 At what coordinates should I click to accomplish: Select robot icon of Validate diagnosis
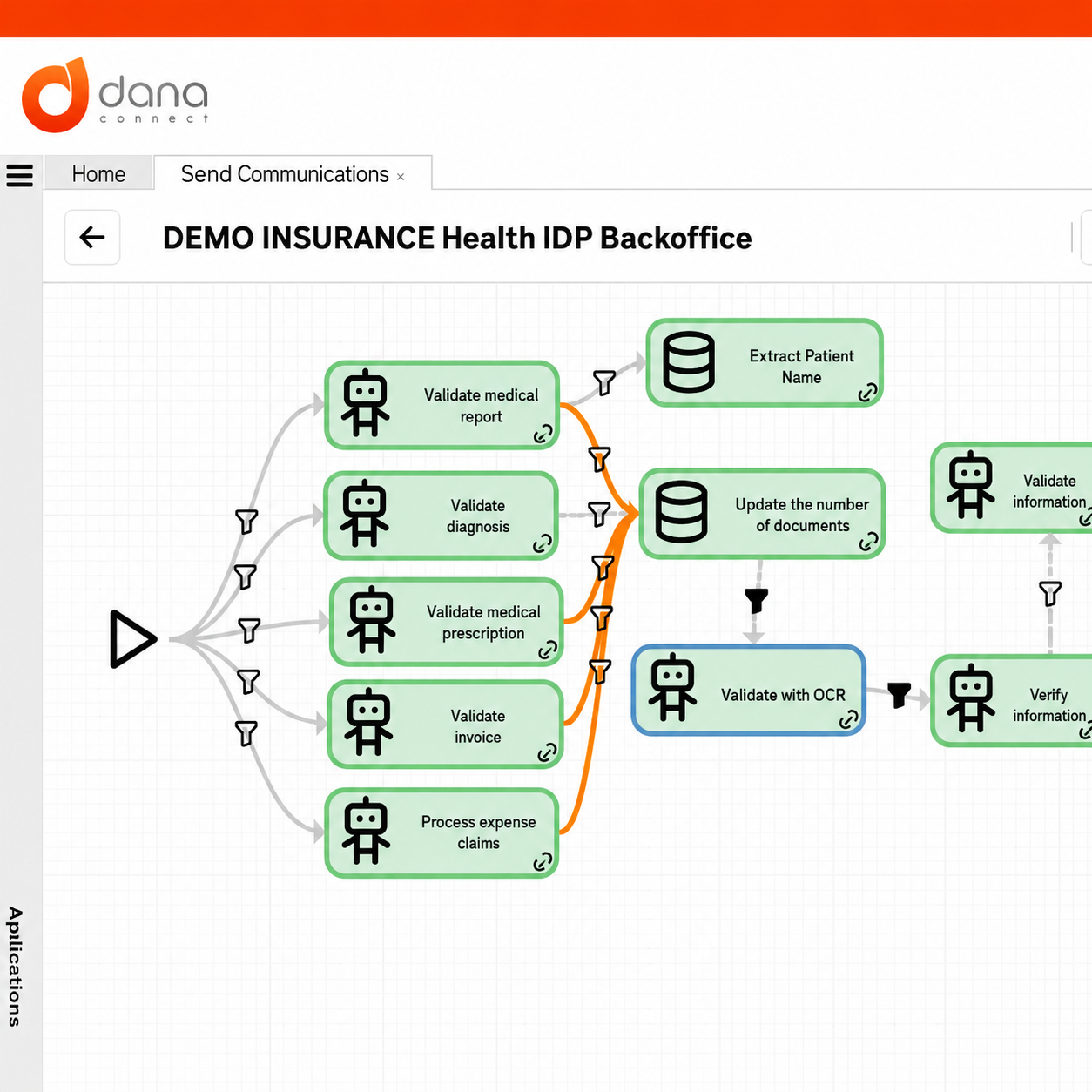pos(364,514)
